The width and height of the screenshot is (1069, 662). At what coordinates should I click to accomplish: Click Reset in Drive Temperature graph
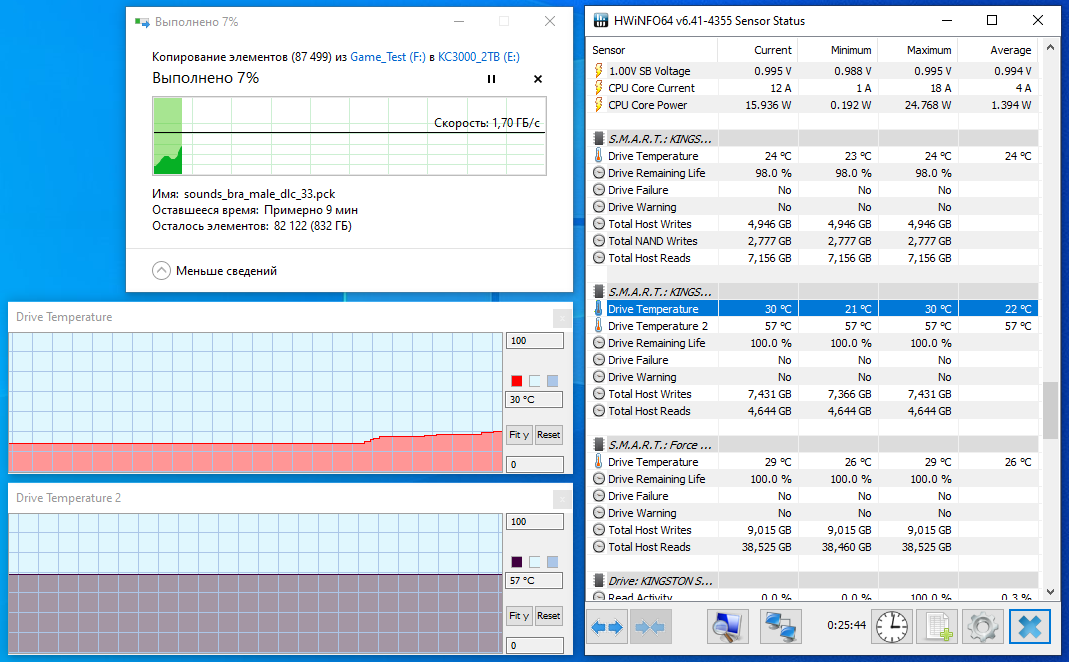point(549,435)
